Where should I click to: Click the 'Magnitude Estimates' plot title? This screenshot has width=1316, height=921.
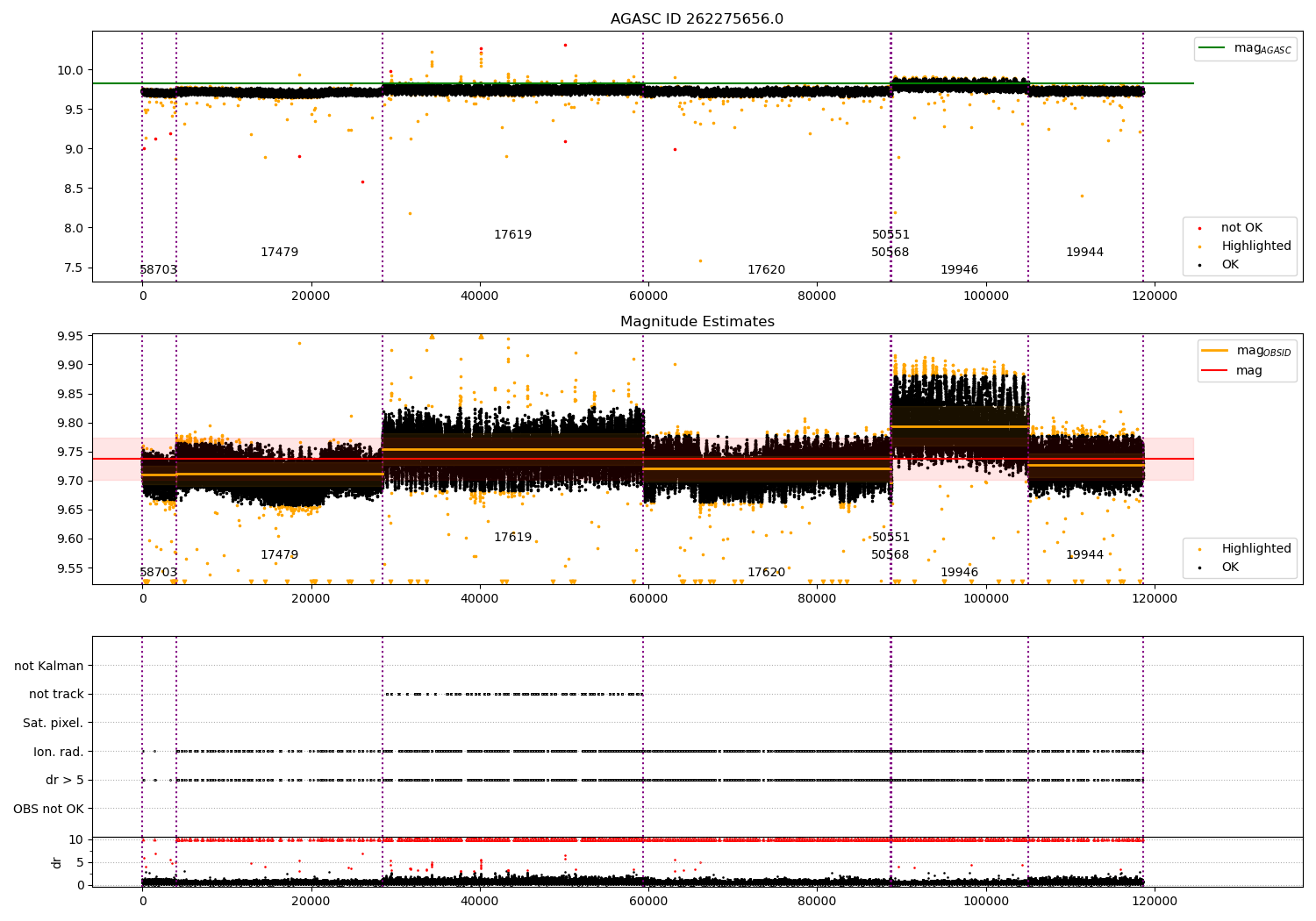(697, 322)
